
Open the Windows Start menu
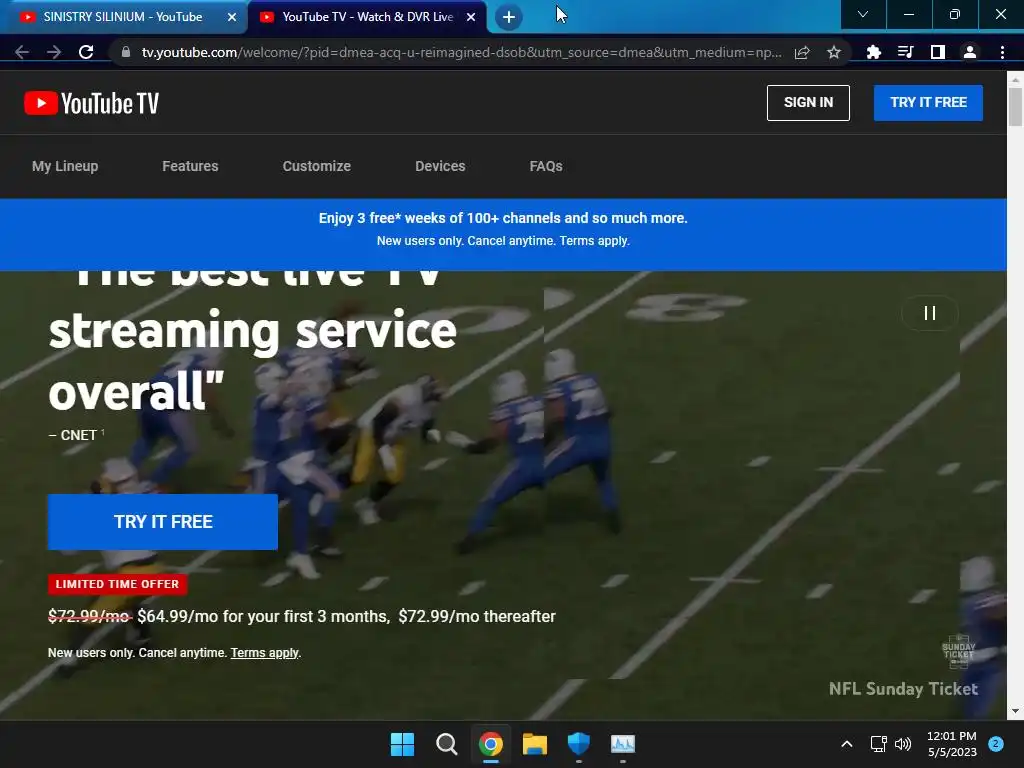402,744
